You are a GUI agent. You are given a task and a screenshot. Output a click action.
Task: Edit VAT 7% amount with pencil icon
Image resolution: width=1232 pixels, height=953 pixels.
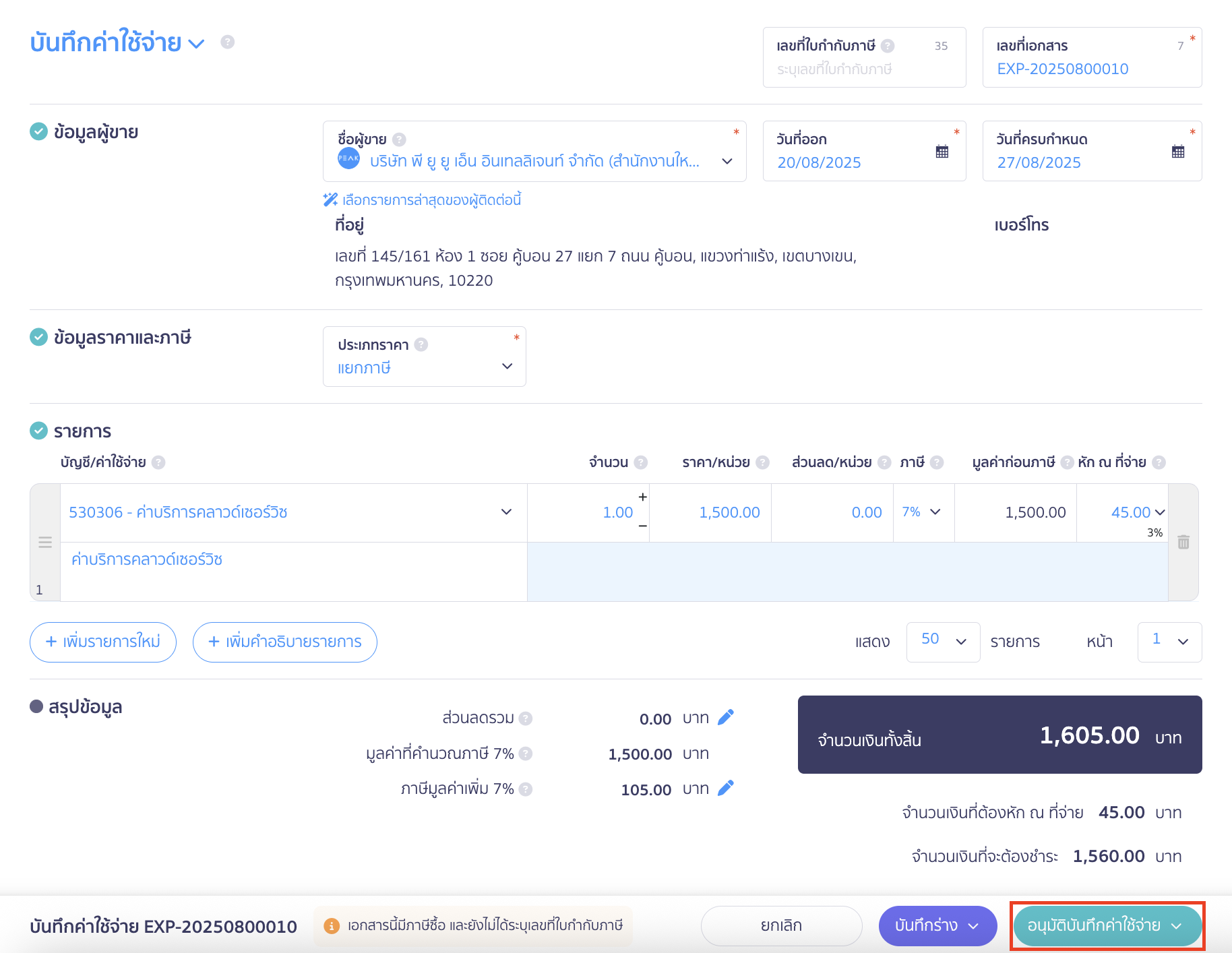(x=726, y=788)
